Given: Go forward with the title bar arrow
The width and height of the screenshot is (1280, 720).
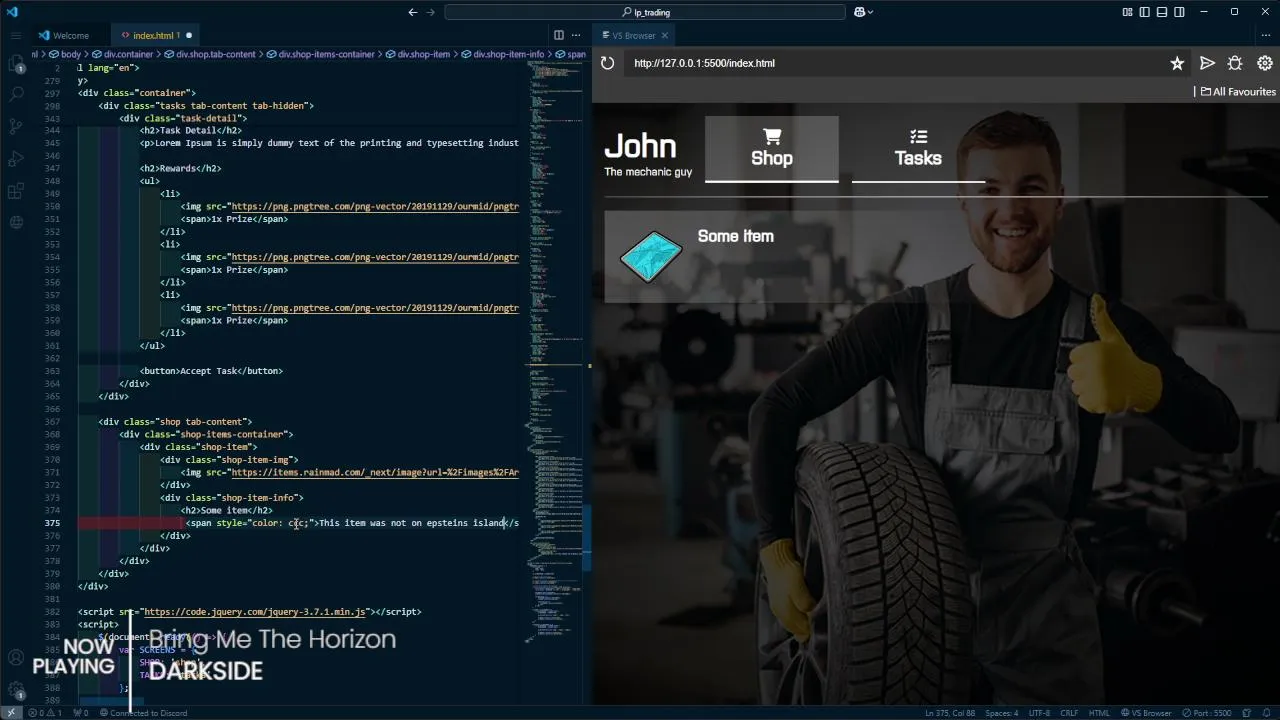Looking at the screenshot, I should [433, 12].
